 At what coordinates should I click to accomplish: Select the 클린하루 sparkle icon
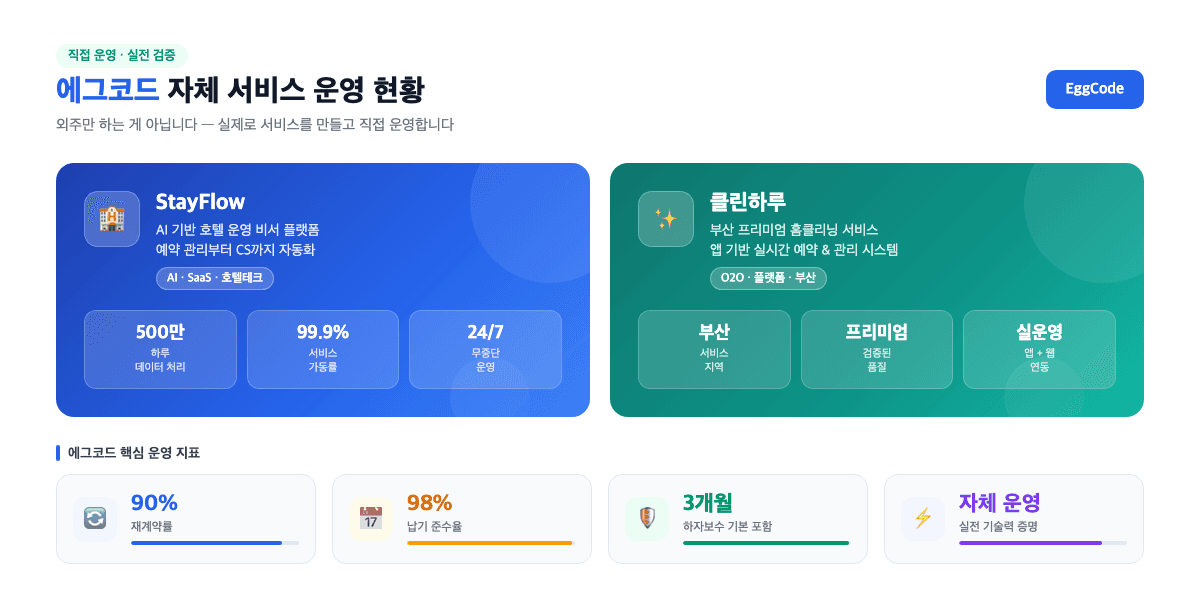[x=666, y=218]
